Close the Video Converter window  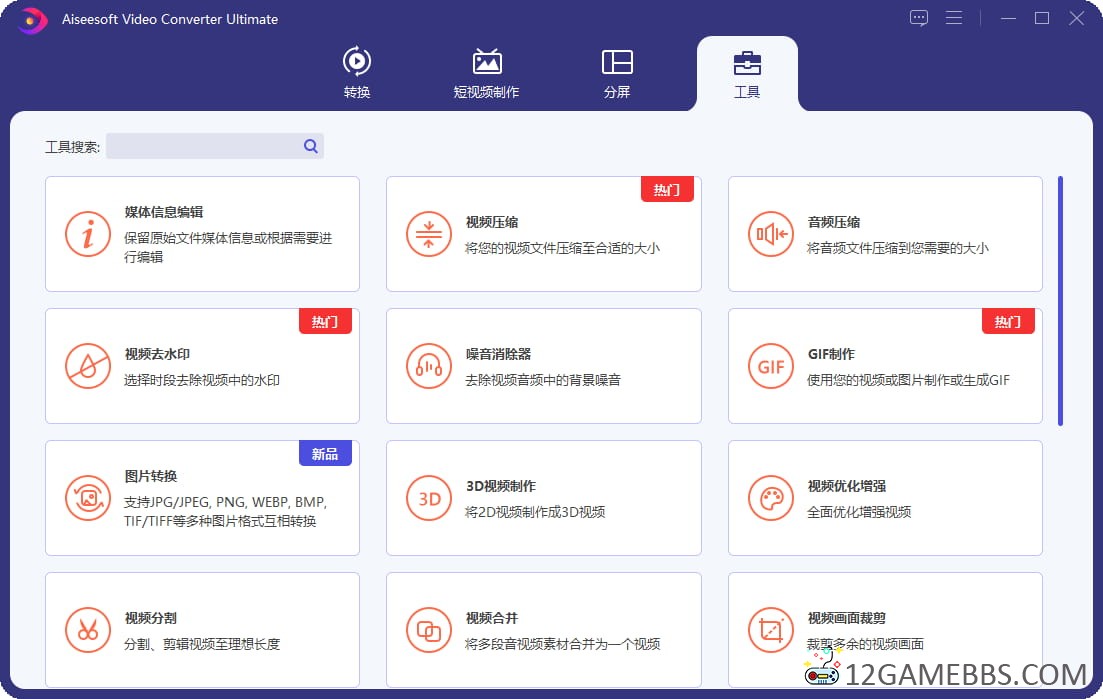pyautogui.click(x=1076, y=18)
